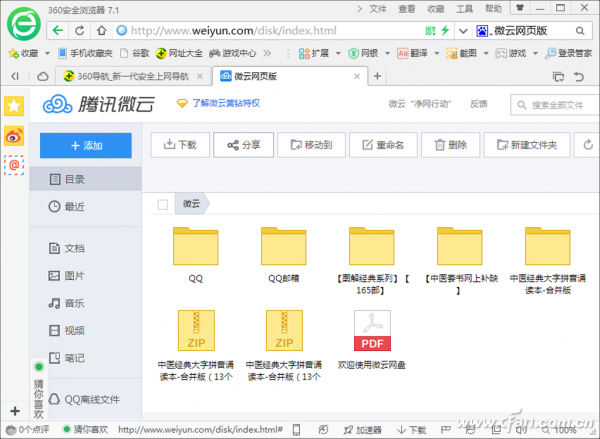Click the skin shirt icon in title bar
The image size is (600, 439).
[x=520, y=8]
